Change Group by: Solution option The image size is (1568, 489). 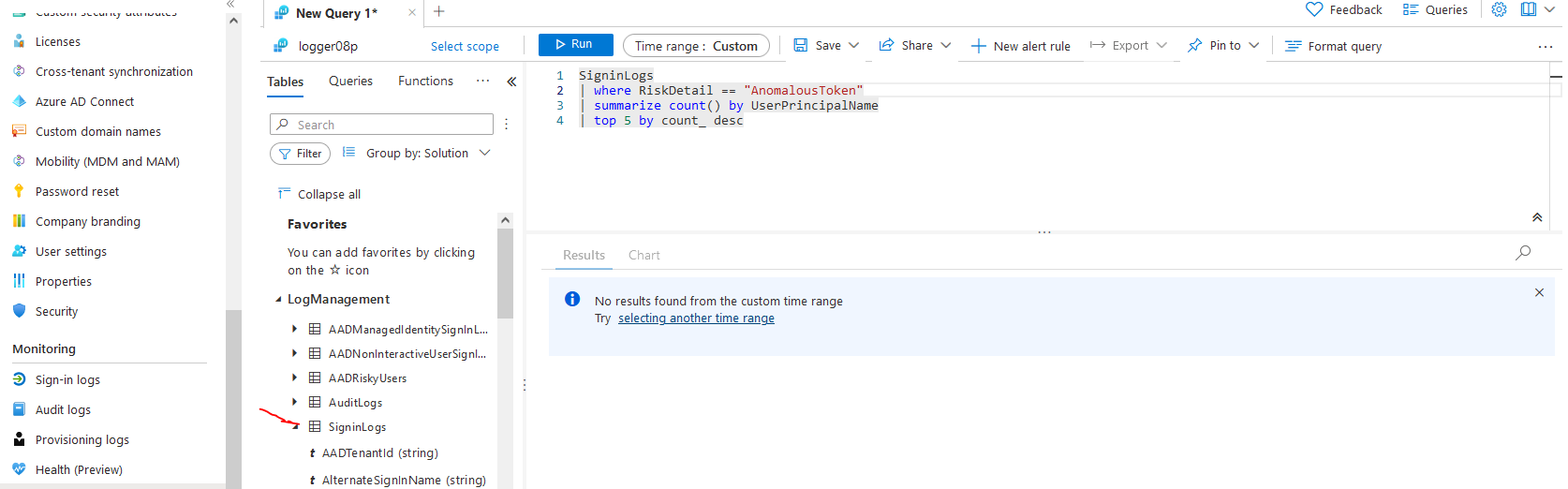point(416,154)
